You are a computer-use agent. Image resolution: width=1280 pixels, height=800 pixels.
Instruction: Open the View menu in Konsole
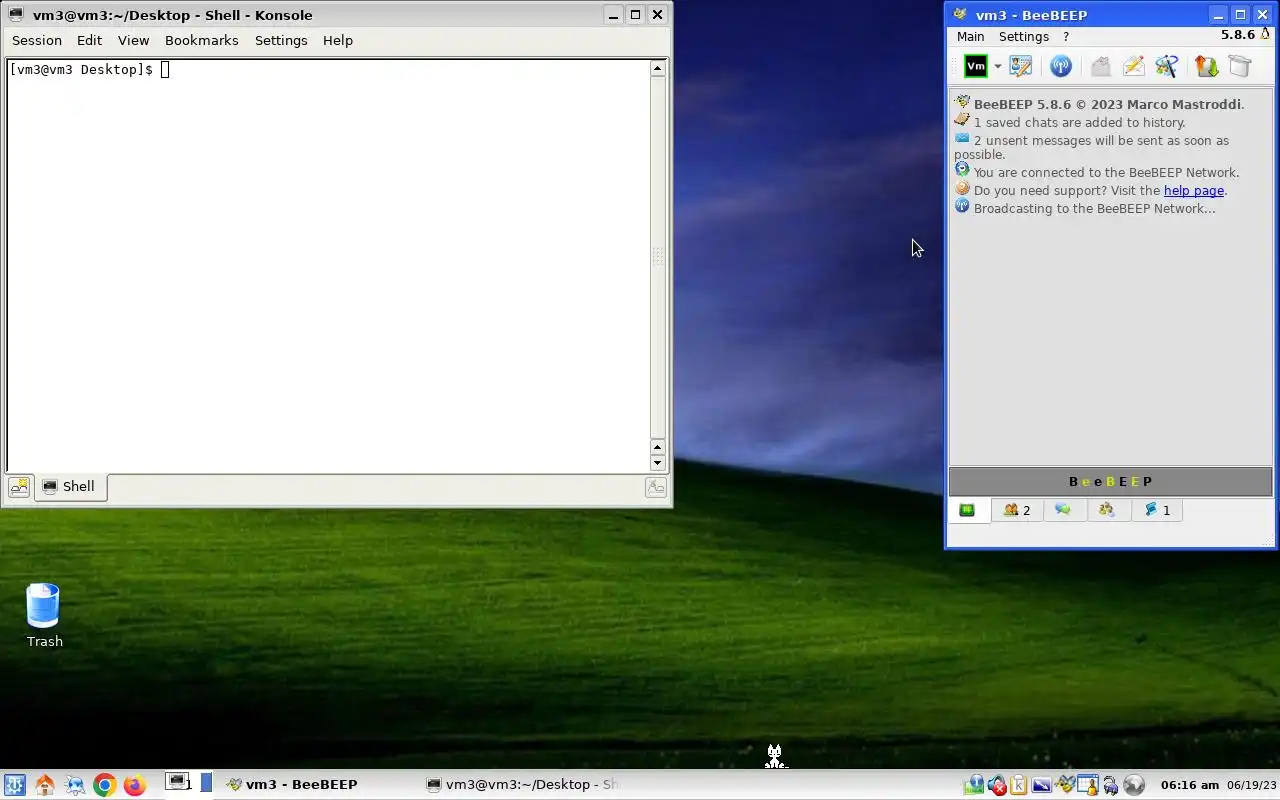click(x=133, y=40)
